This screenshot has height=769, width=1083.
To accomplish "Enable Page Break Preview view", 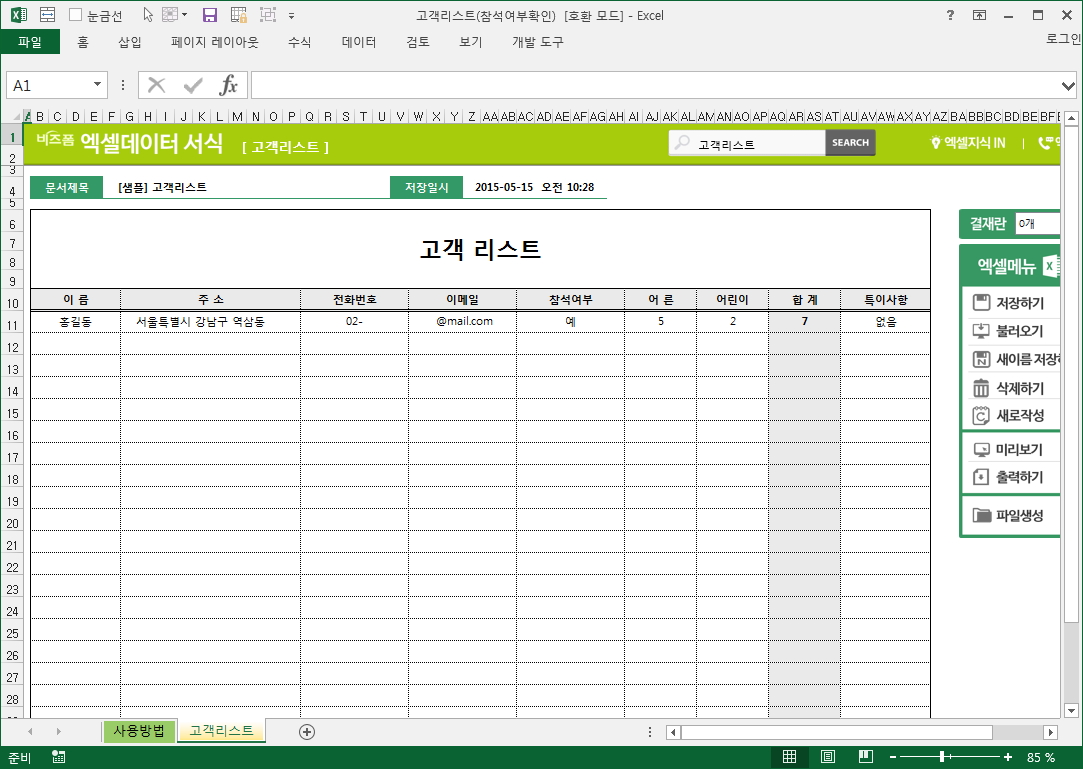I will point(865,757).
